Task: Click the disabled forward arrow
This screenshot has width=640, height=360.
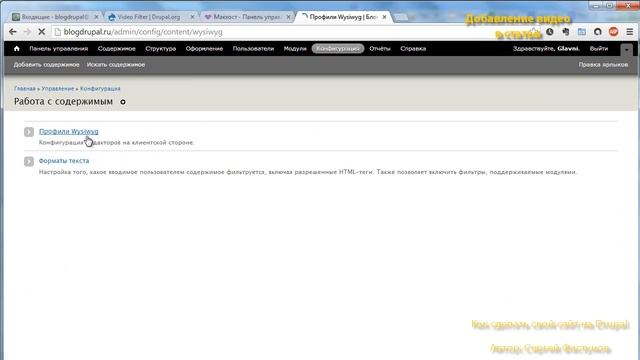Action: (x=27, y=32)
